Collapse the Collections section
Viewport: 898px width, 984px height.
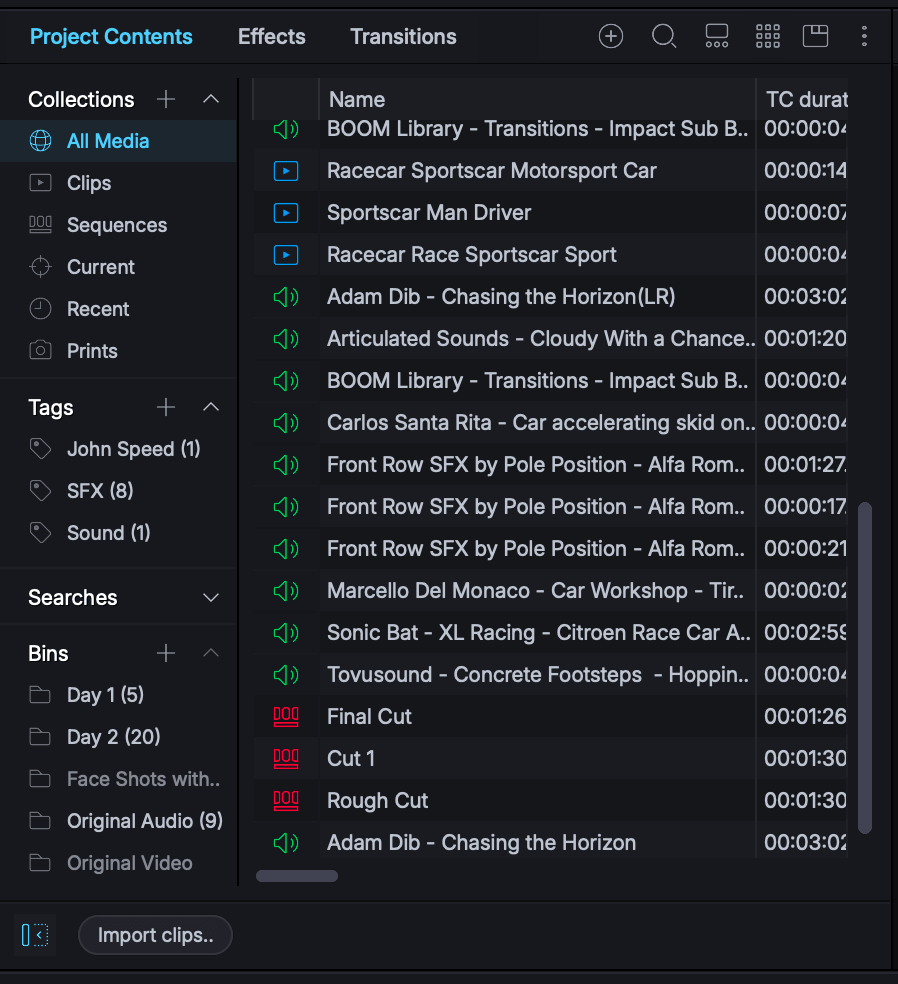click(x=211, y=99)
